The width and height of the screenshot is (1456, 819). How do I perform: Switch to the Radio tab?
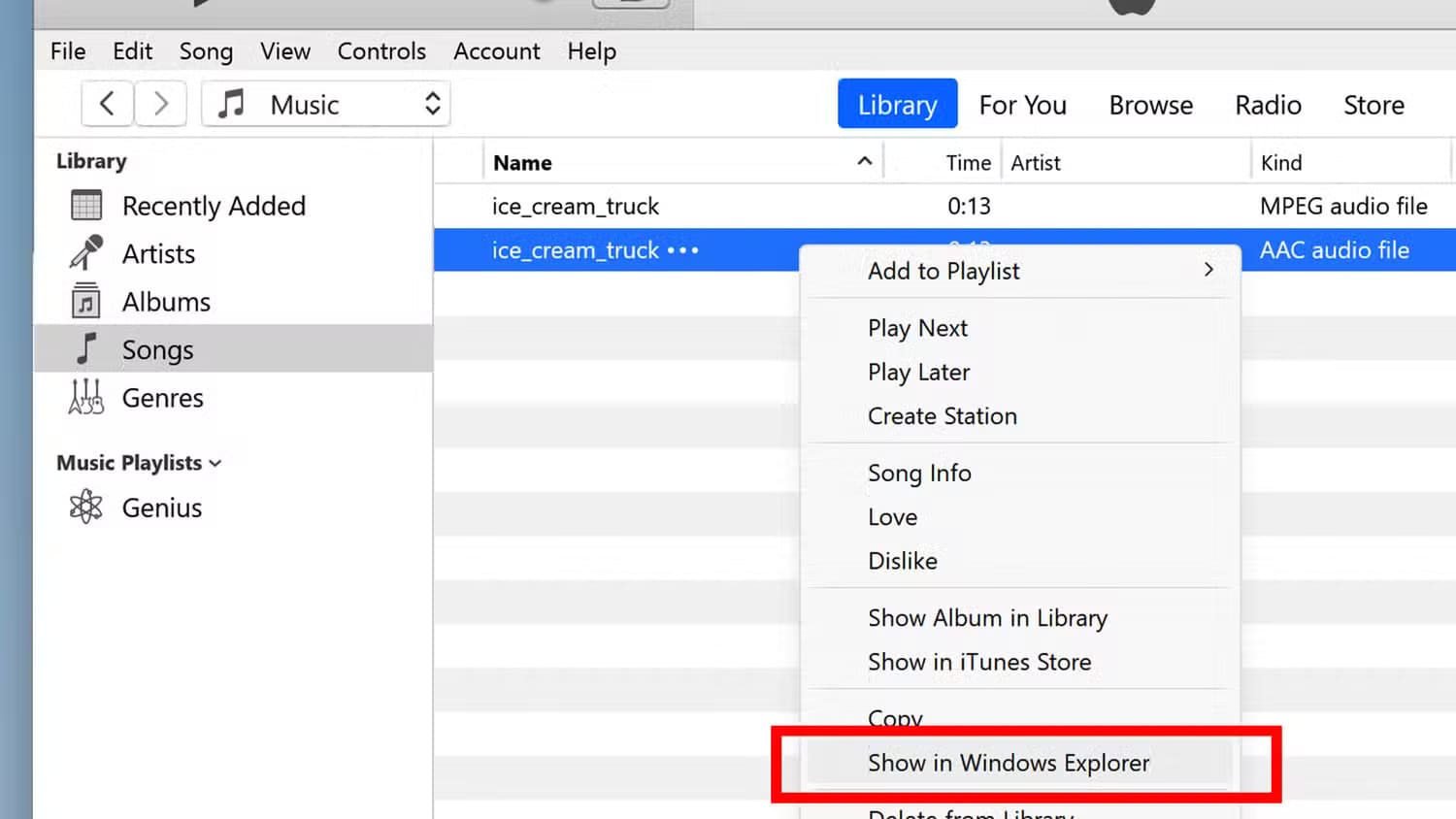(1268, 105)
